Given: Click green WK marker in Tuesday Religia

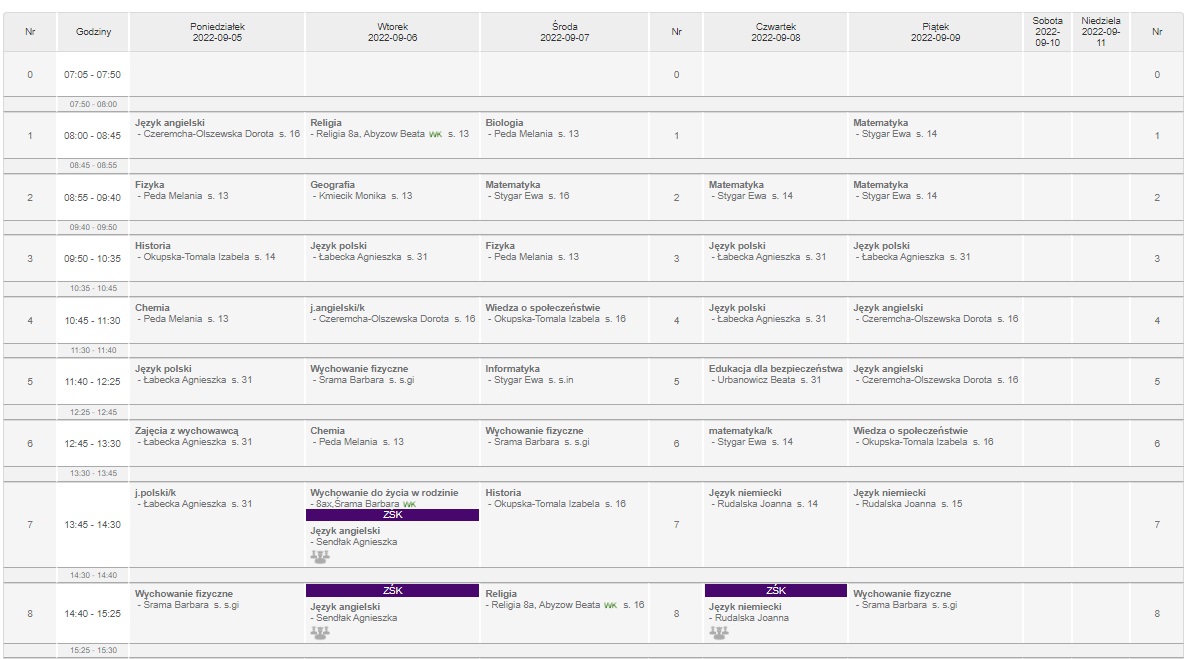Looking at the screenshot, I should click(x=435, y=134).
